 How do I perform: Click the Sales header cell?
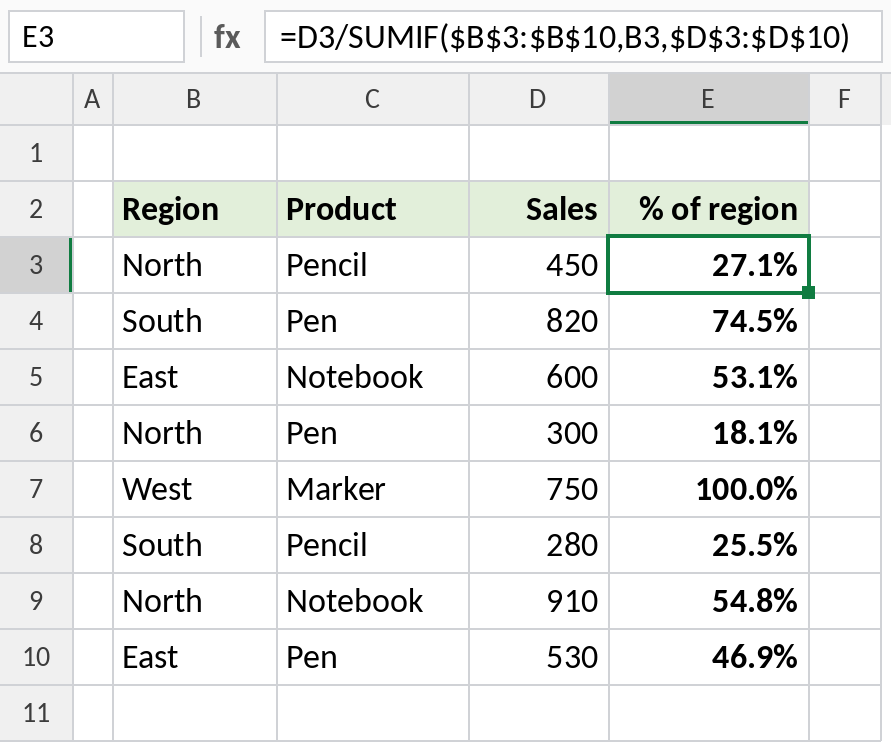539,209
